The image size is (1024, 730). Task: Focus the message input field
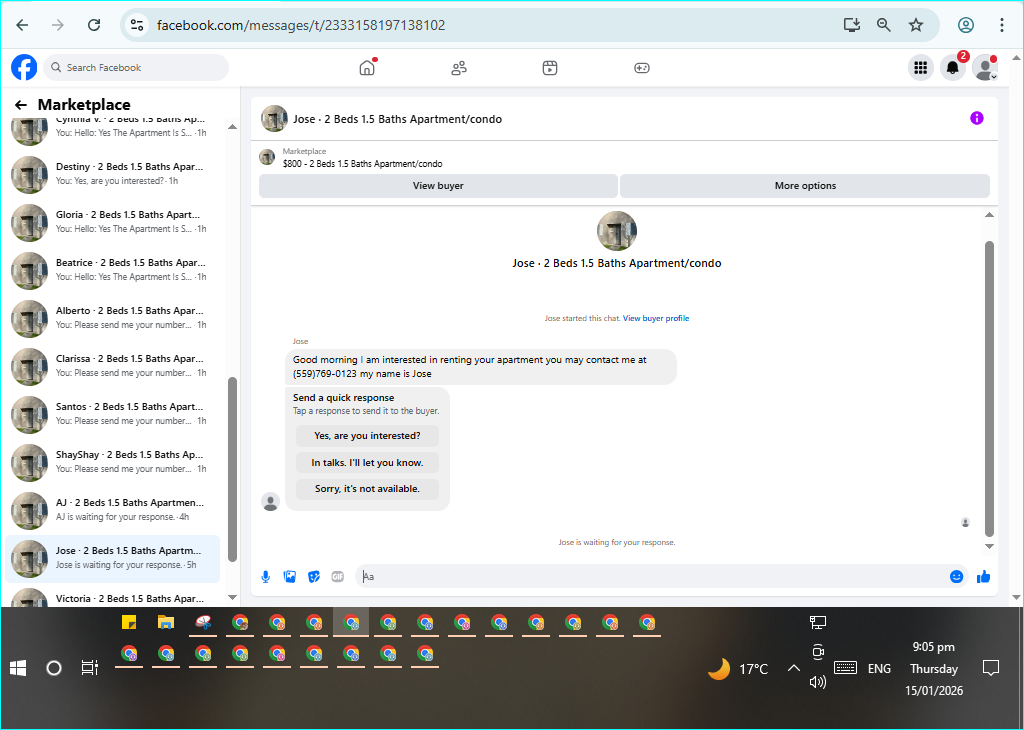coord(653,577)
